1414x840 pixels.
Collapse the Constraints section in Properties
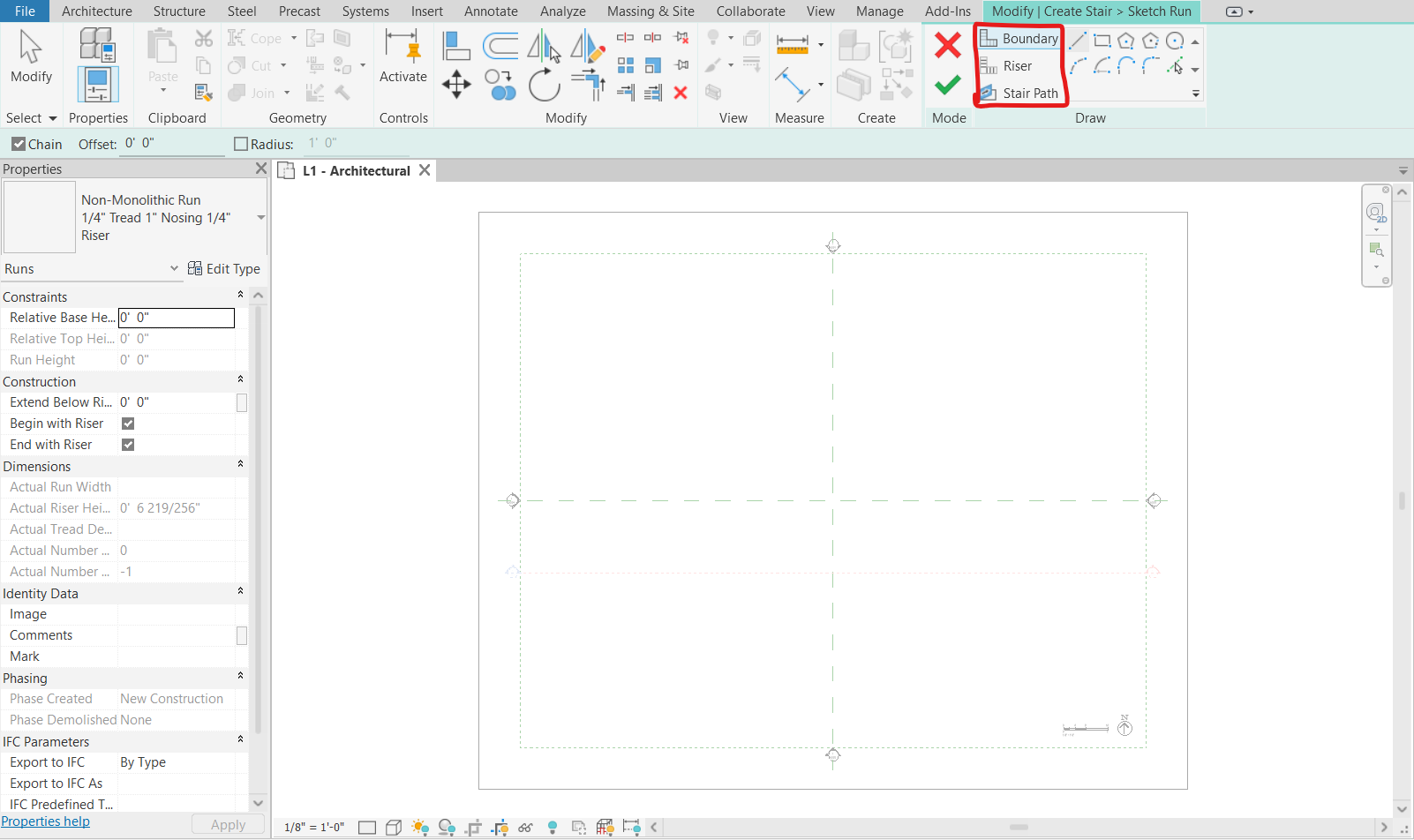coord(240,296)
